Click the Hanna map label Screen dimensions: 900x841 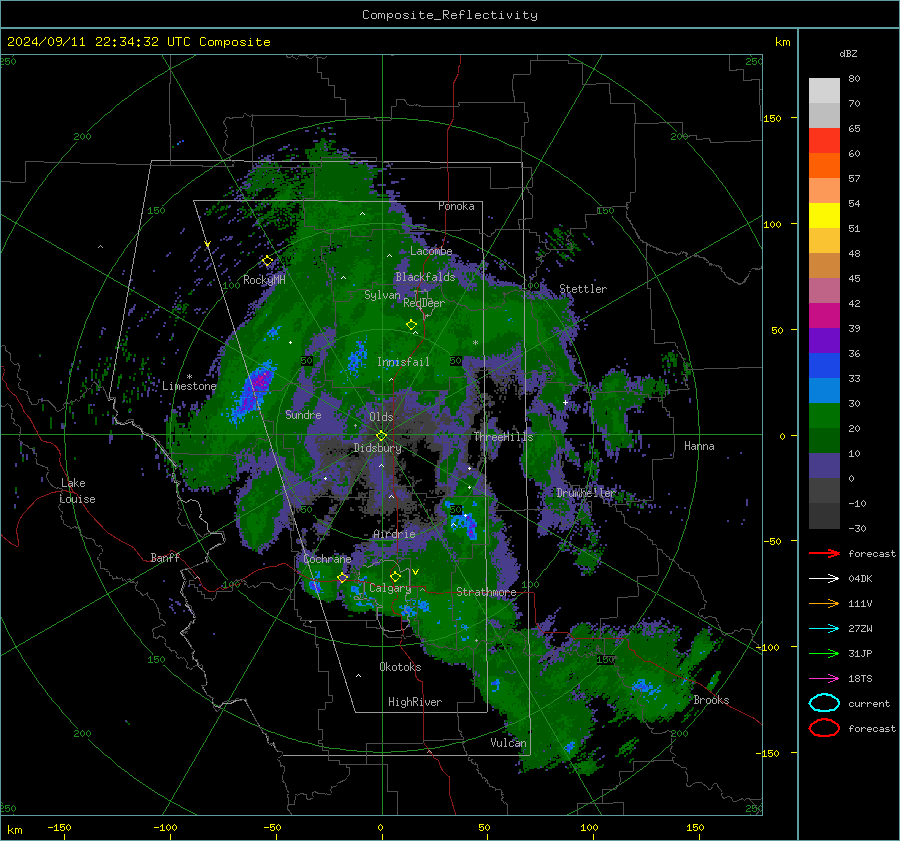coord(699,446)
